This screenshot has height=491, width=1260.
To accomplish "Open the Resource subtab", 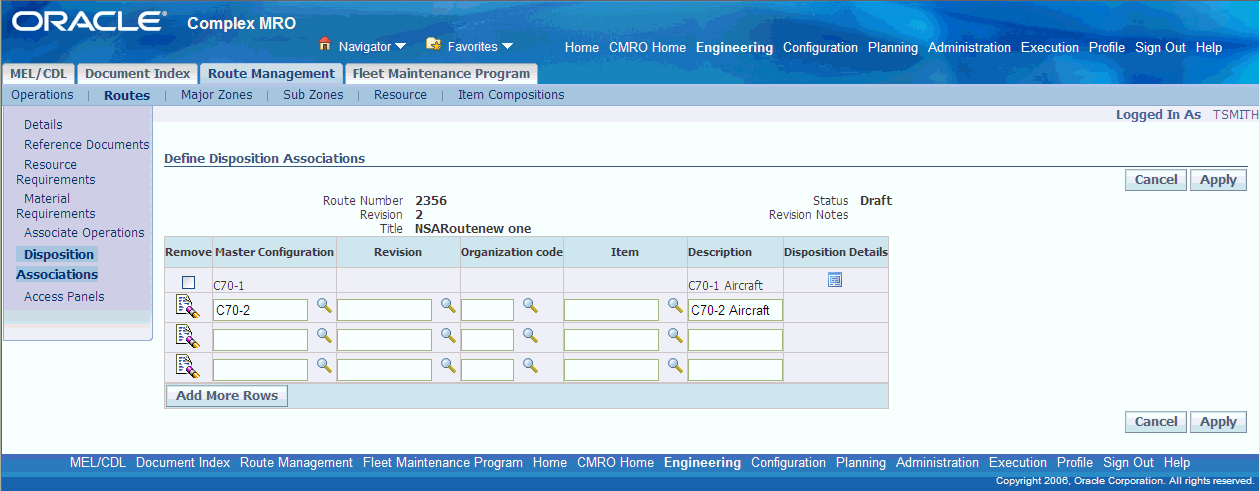I will click(400, 95).
